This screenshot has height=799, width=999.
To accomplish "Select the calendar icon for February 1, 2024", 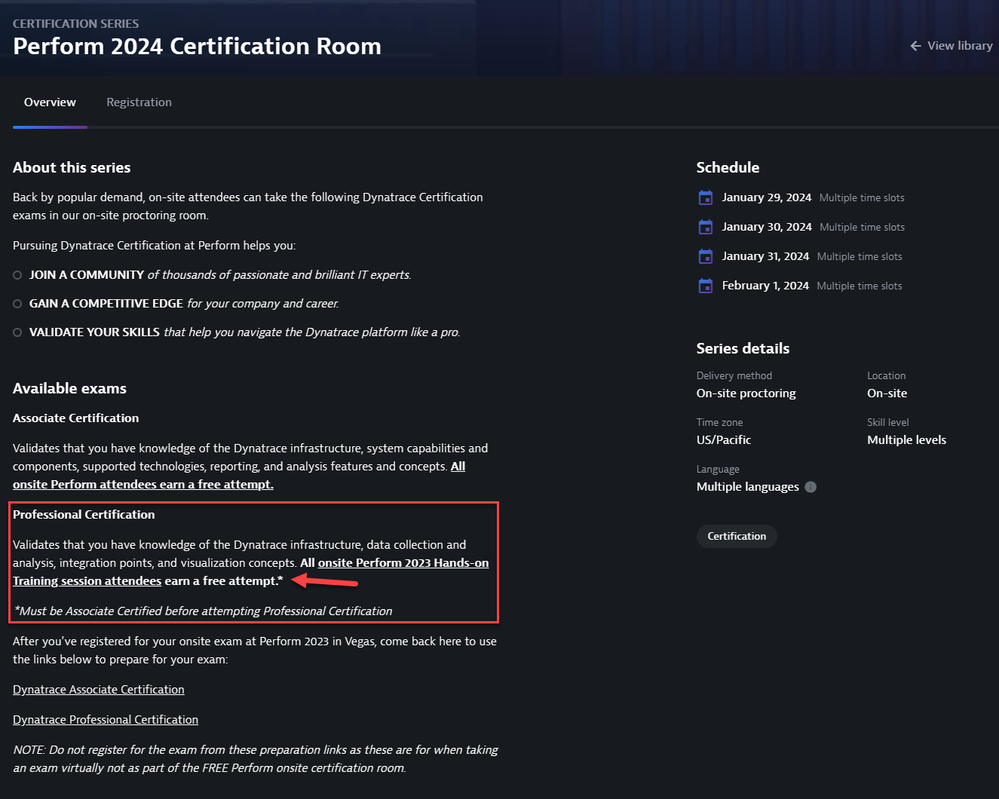I will pos(705,286).
